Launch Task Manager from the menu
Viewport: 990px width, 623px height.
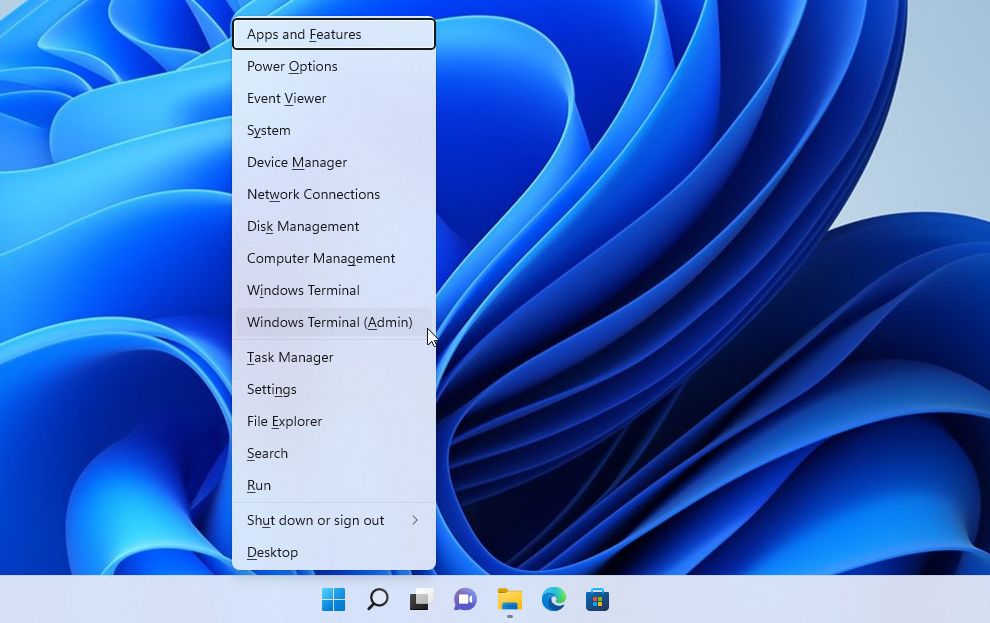(x=334, y=357)
